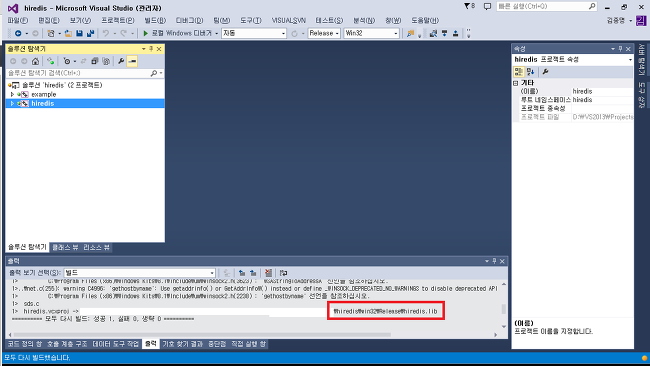This screenshot has height=366, width=650.
Task: Click the New Project toolbar icon
Action: (x=51, y=33)
